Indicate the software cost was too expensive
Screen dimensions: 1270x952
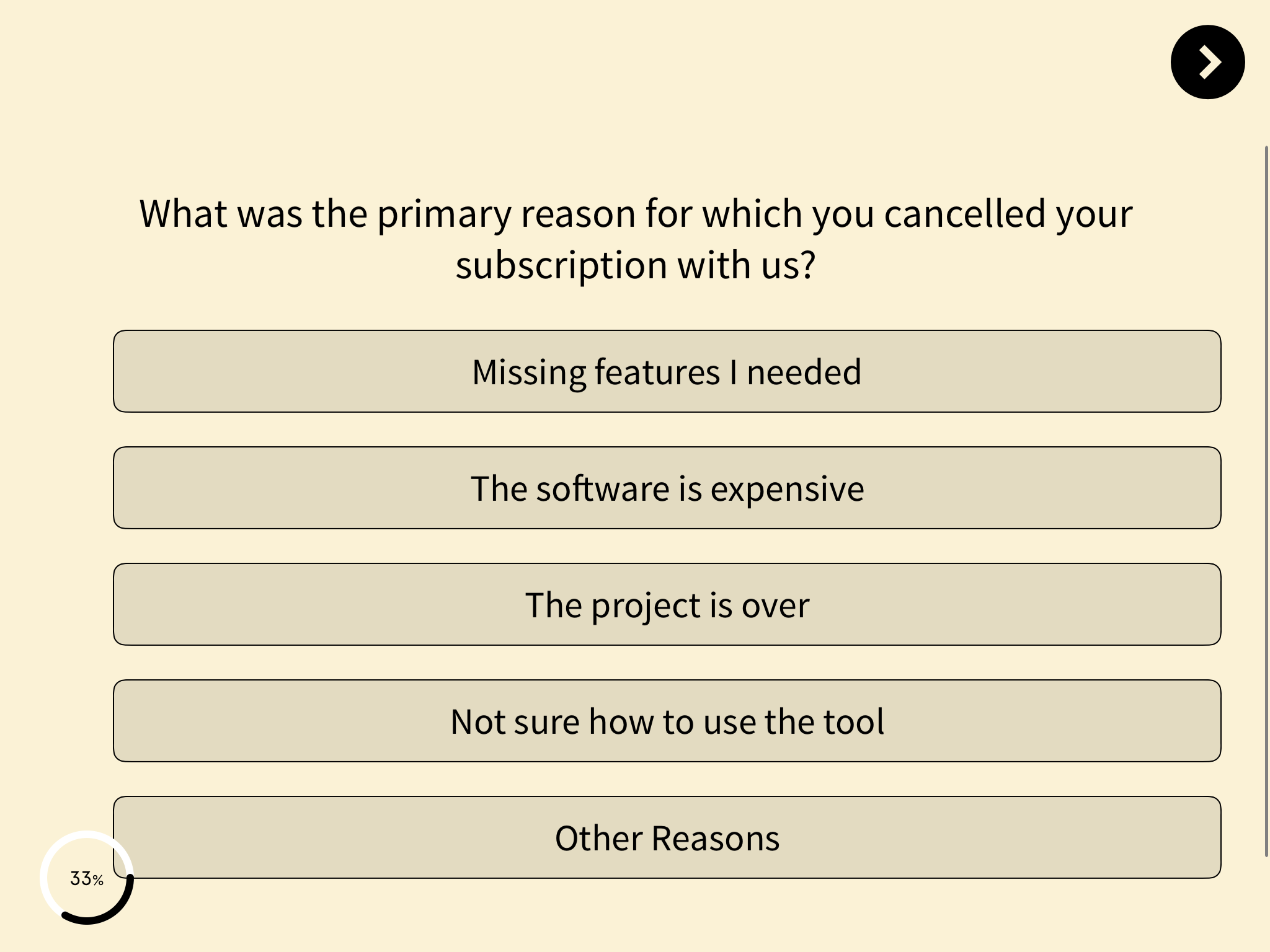point(667,488)
